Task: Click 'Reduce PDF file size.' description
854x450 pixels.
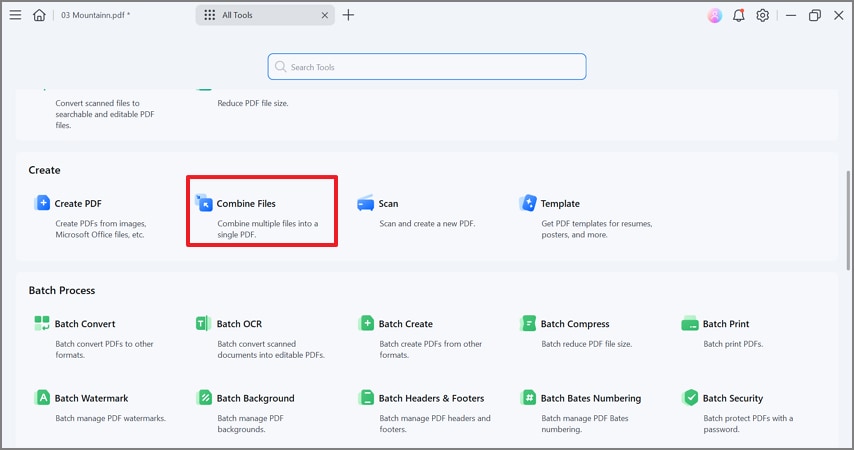Action: (253, 103)
